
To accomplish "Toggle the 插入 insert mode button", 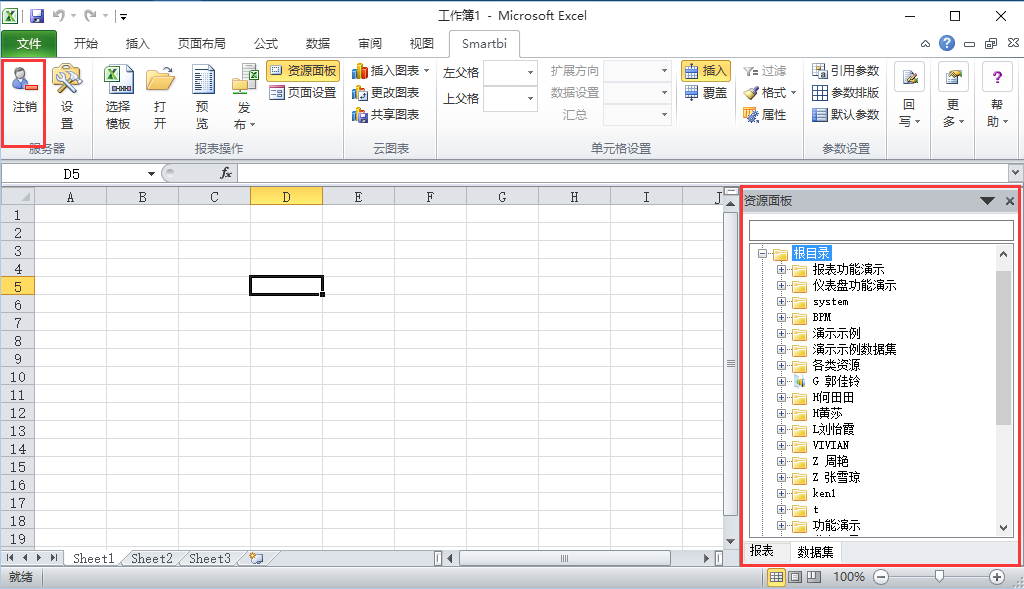I will coord(705,71).
